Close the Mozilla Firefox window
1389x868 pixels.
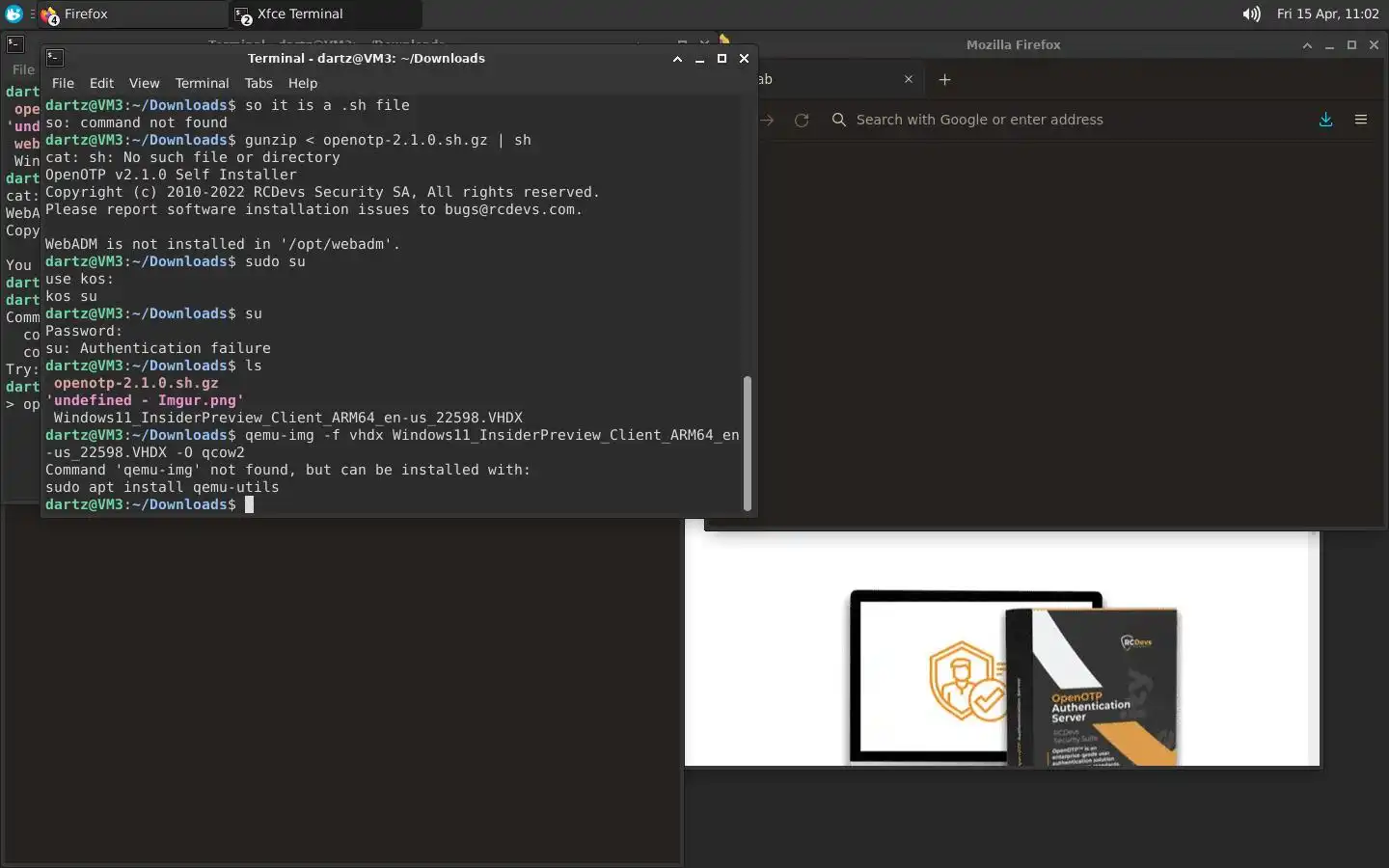(x=1375, y=45)
